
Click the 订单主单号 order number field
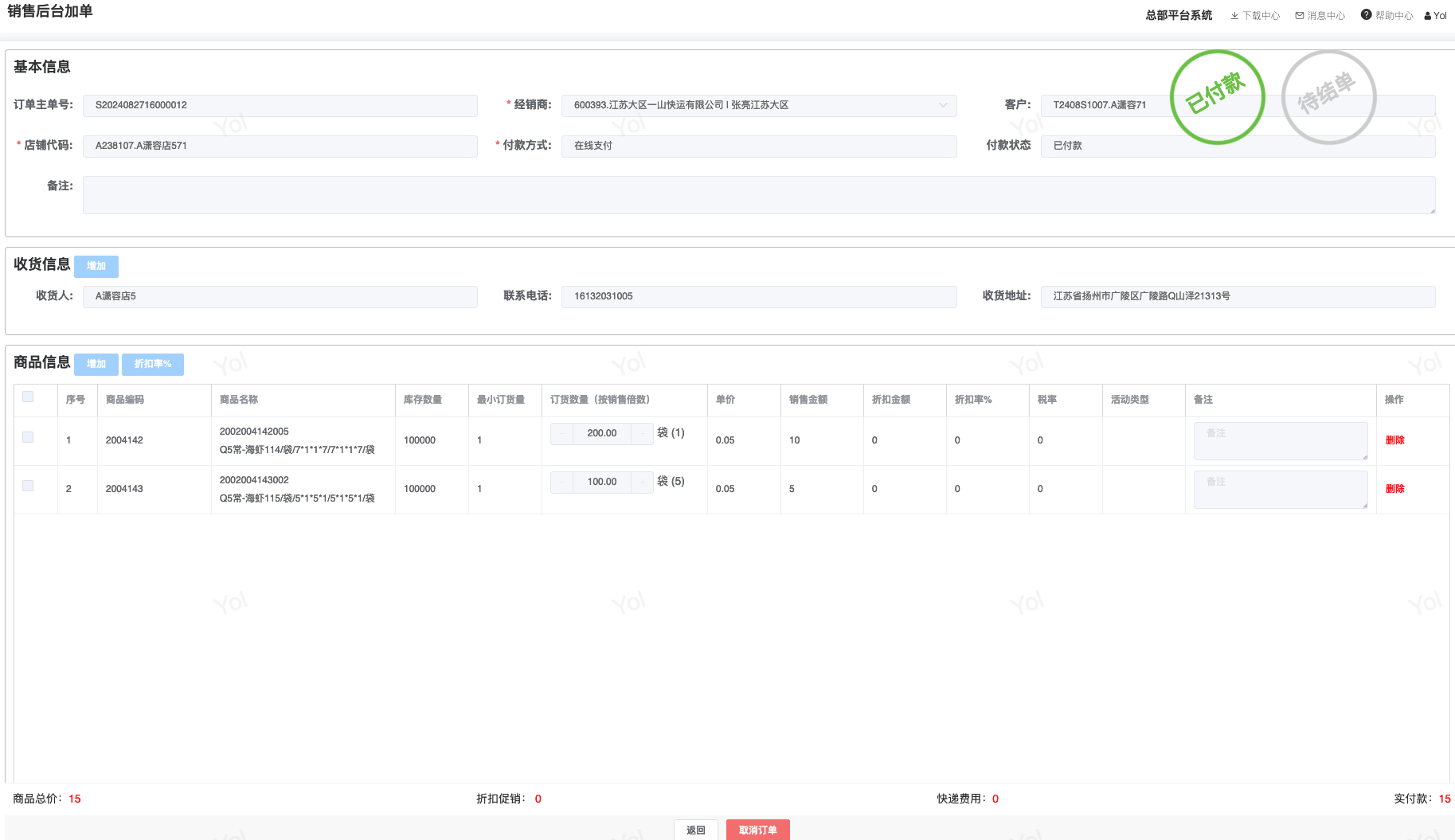point(280,105)
